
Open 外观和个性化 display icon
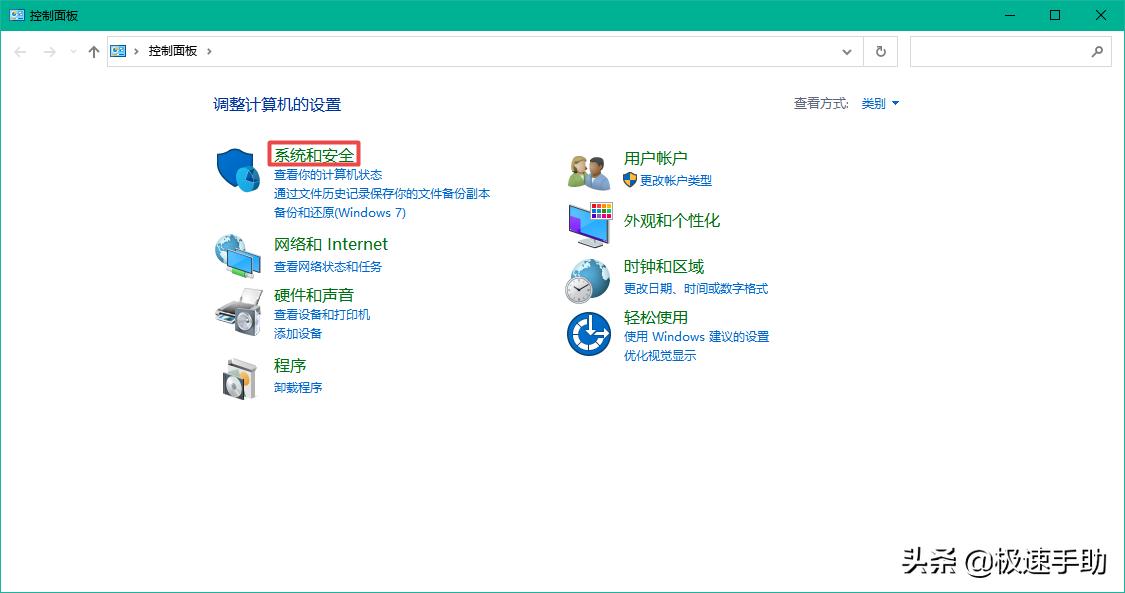587,222
